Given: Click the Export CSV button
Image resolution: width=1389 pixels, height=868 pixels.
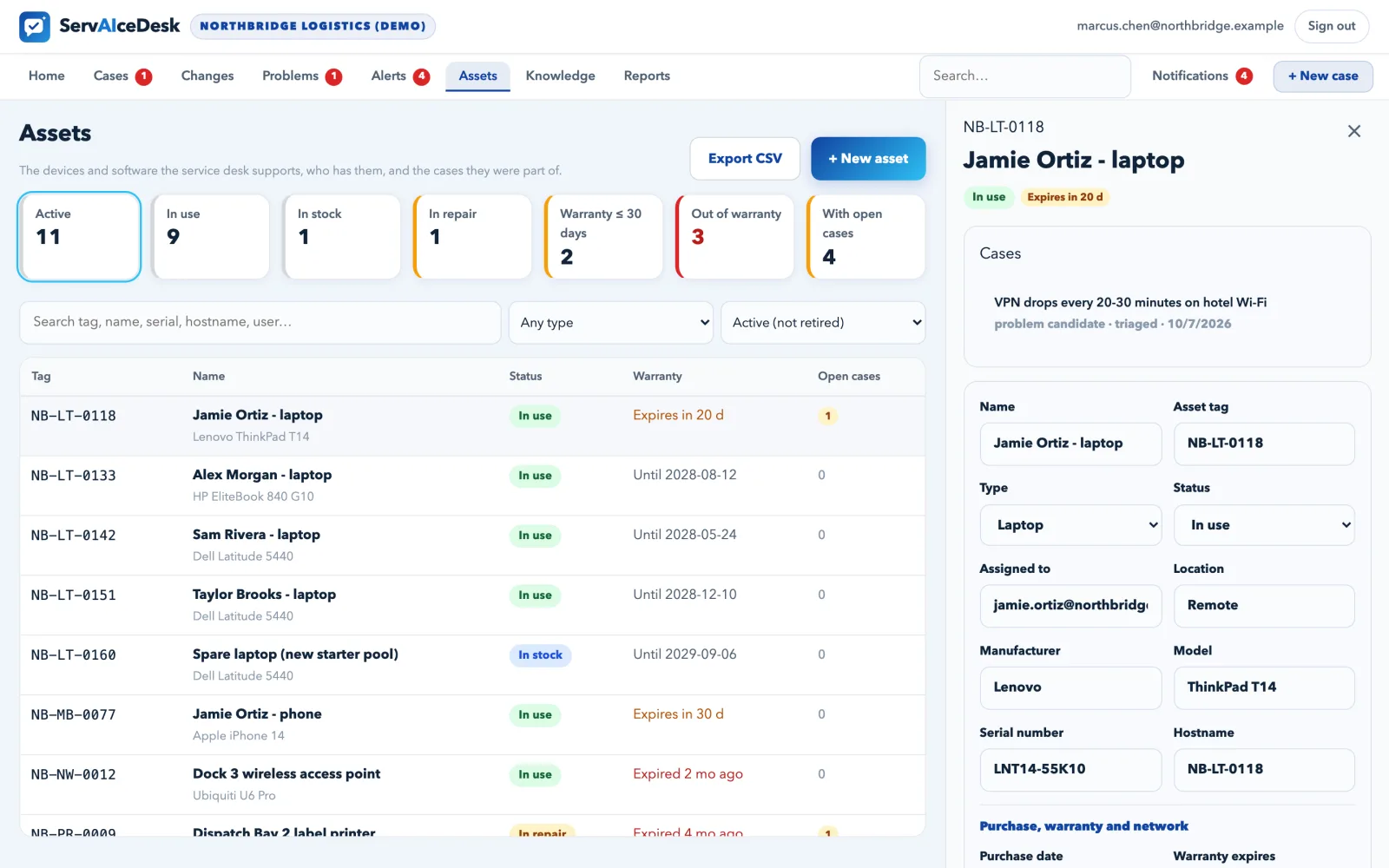Looking at the screenshot, I should pos(745,159).
